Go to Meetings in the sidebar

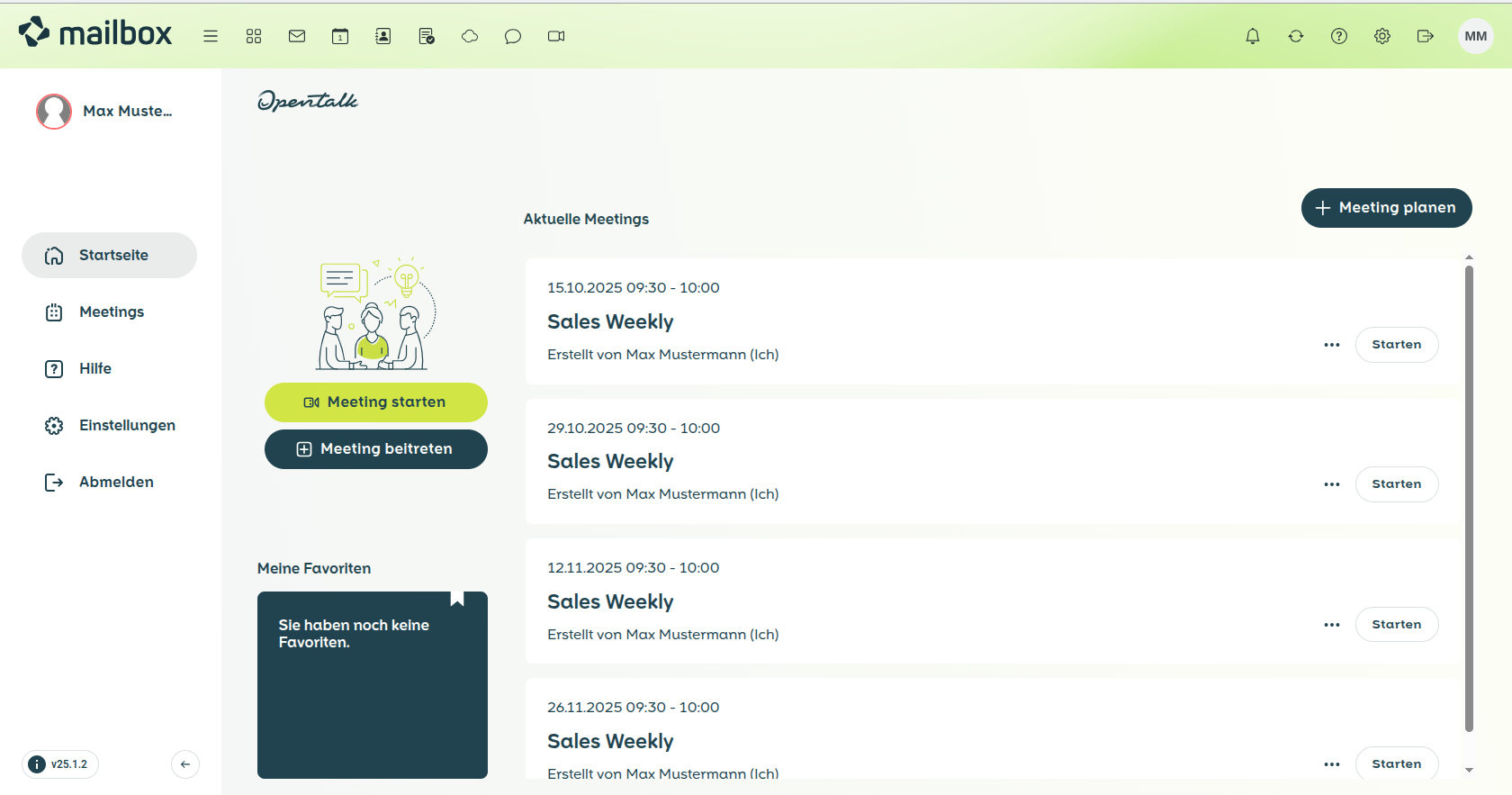pyautogui.click(x=111, y=312)
